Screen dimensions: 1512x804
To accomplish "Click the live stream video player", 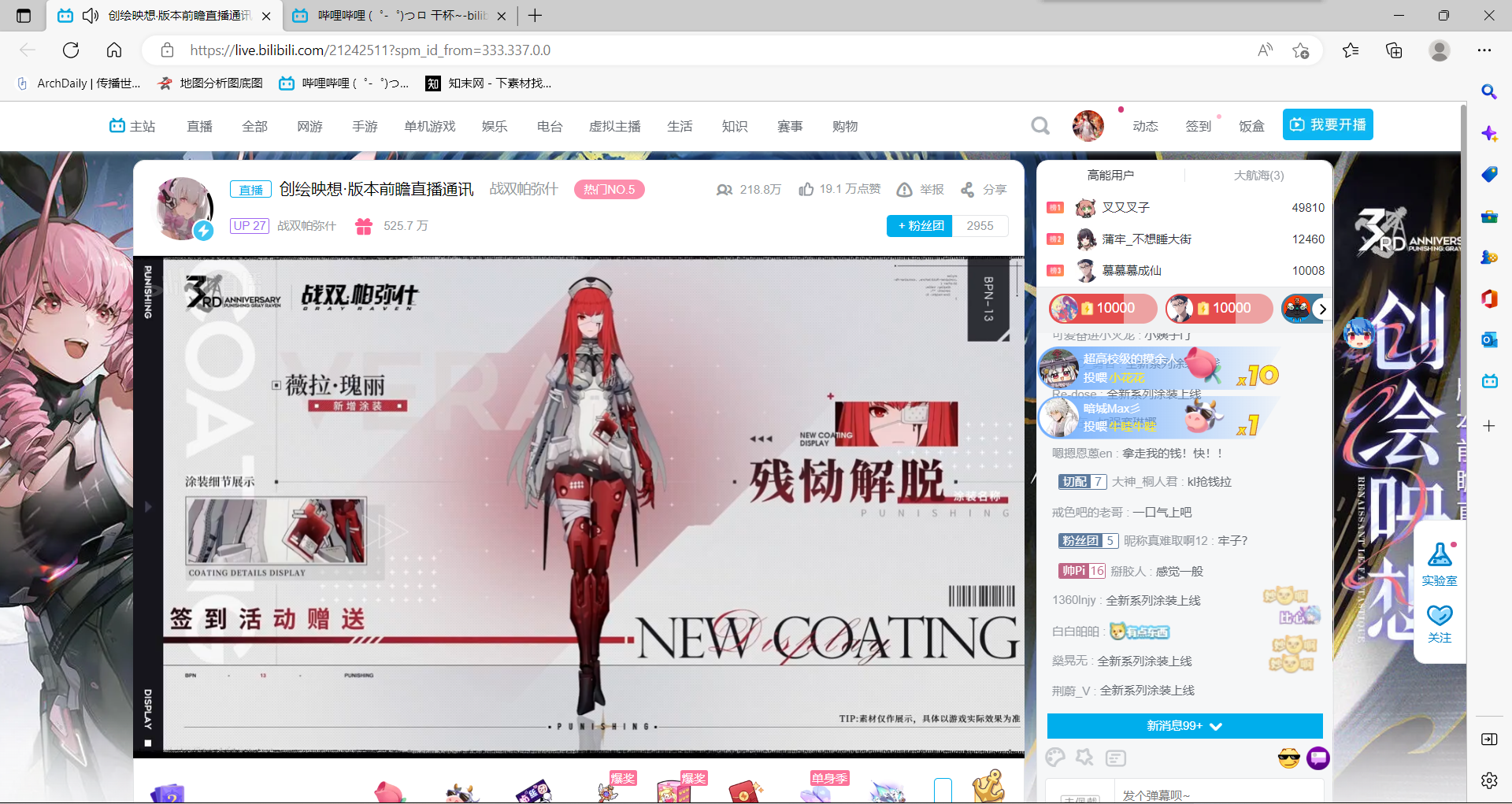I will coord(579,507).
